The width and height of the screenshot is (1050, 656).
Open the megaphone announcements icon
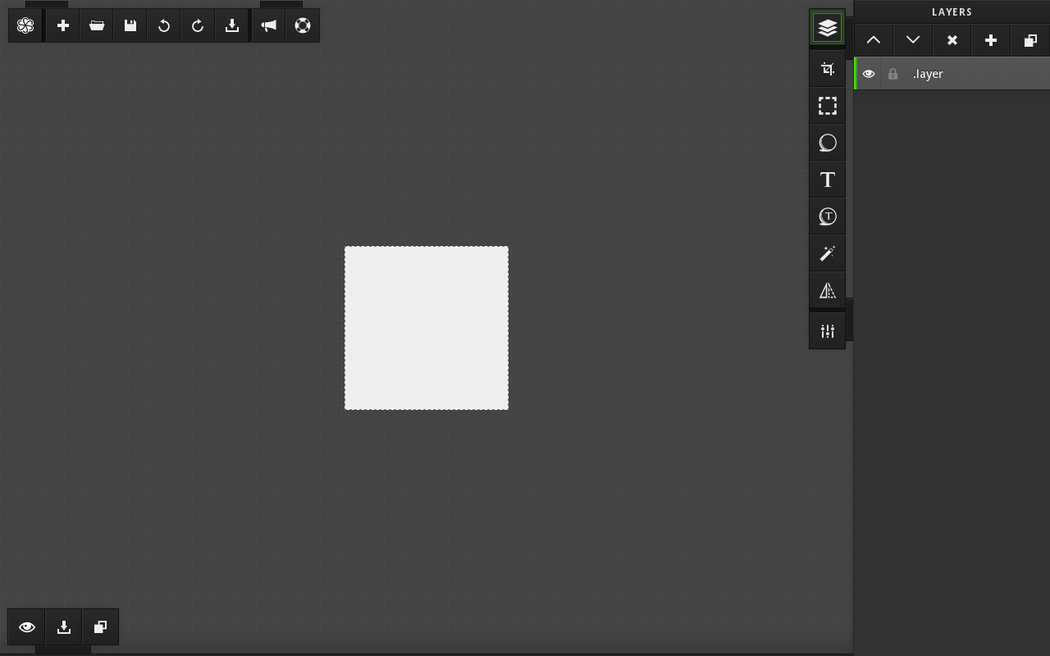click(x=269, y=26)
